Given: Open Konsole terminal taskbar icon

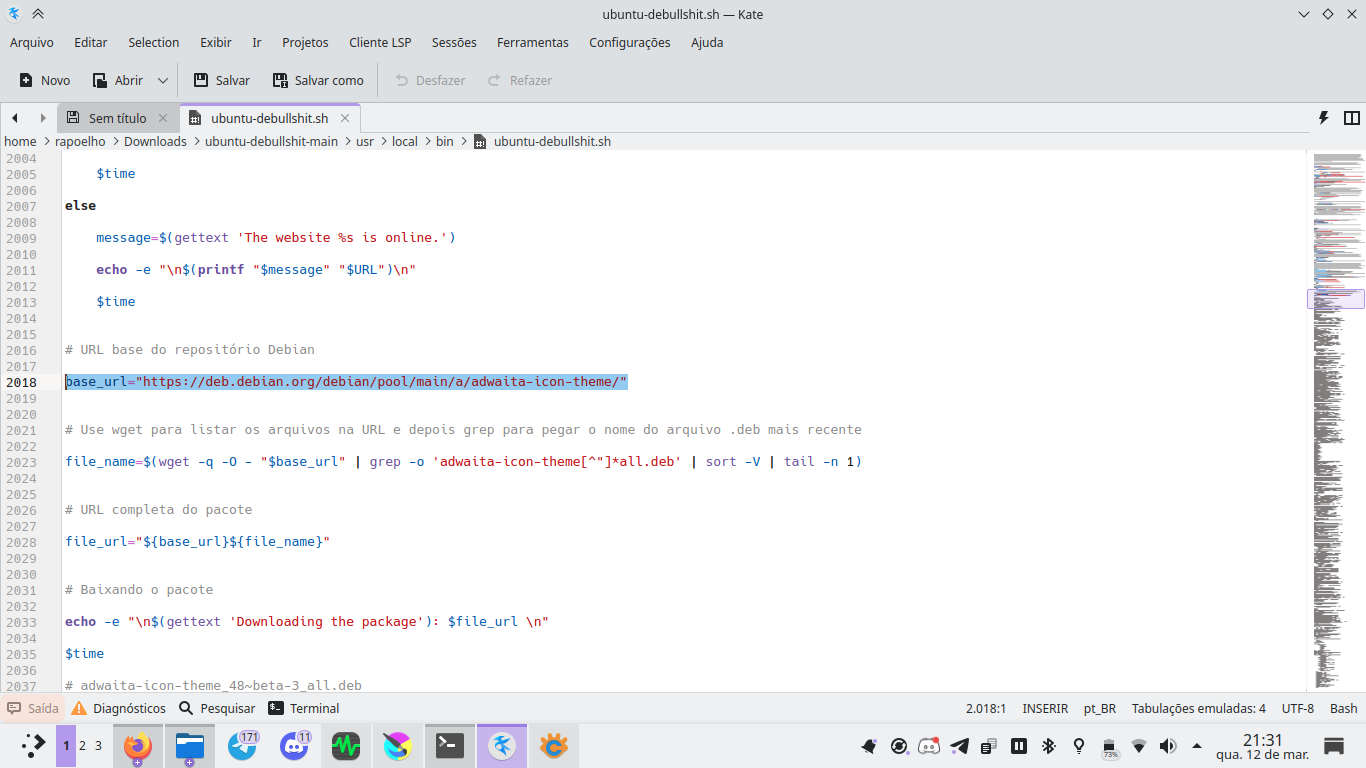Looking at the screenshot, I should [x=450, y=746].
